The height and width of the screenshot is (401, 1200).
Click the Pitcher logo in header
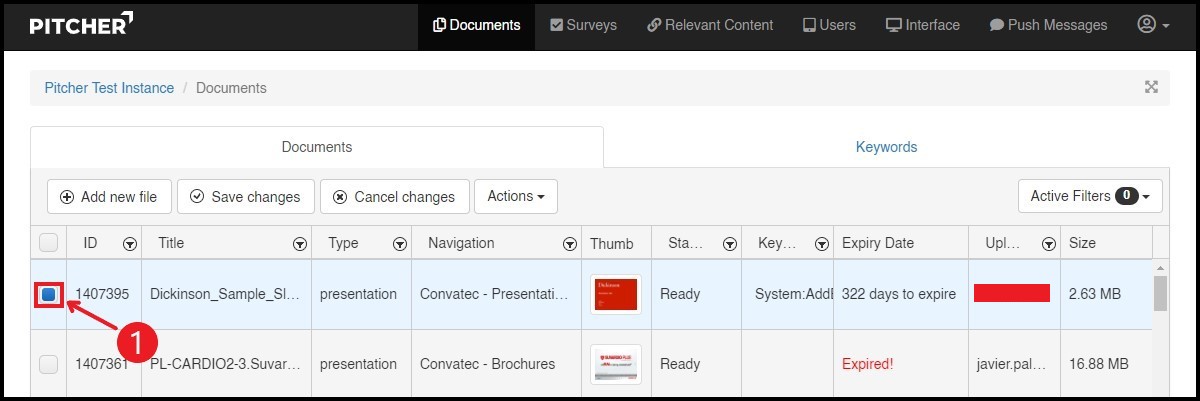[x=80, y=25]
